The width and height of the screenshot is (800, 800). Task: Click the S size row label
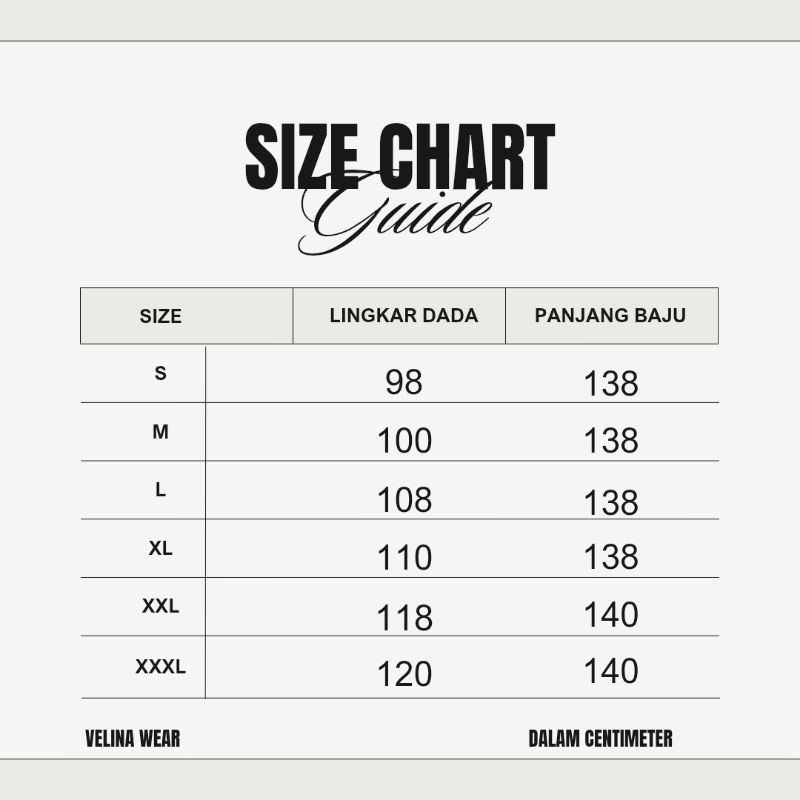pyautogui.click(x=161, y=373)
